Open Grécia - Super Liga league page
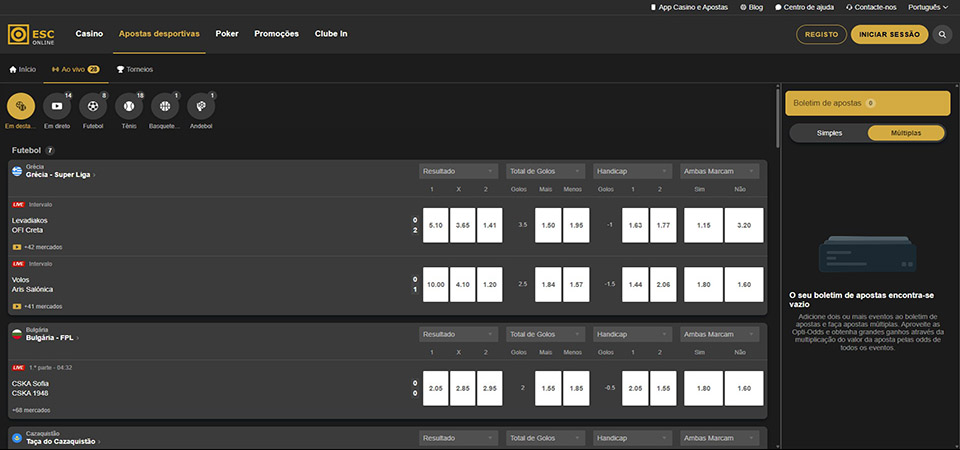This screenshot has width=960, height=450. click(61, 174)
